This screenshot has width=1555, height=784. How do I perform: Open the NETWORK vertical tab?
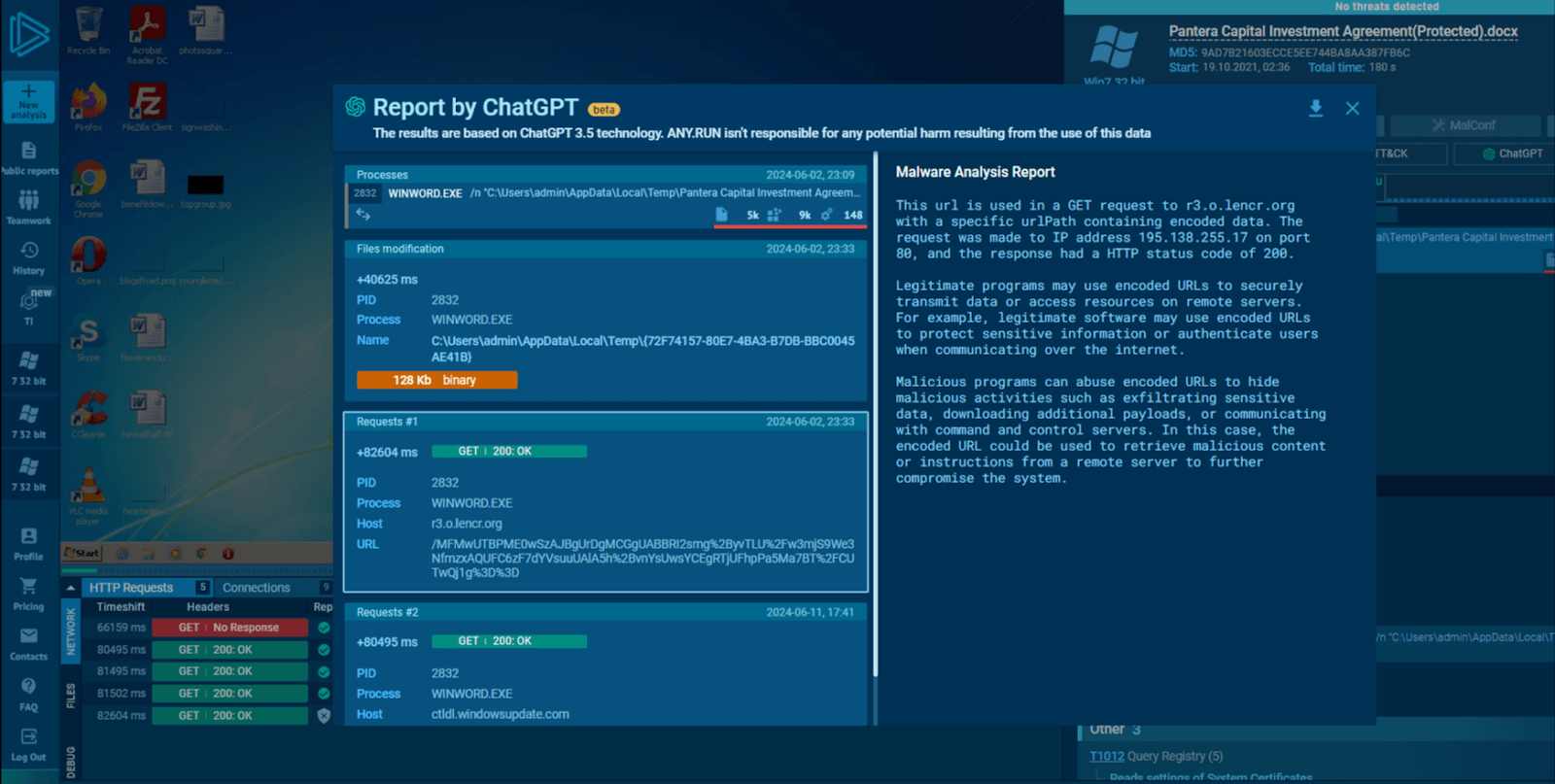click(70, 630)
